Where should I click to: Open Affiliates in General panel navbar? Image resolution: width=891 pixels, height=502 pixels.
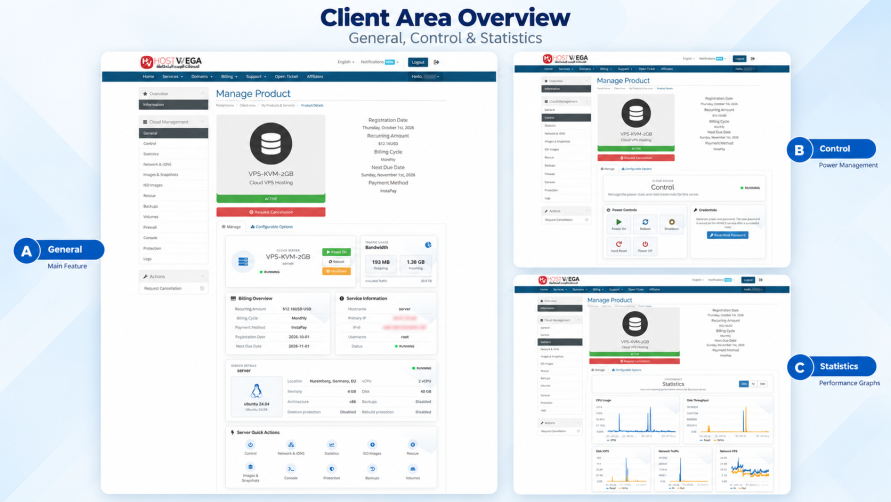click(x=315, y=76)
